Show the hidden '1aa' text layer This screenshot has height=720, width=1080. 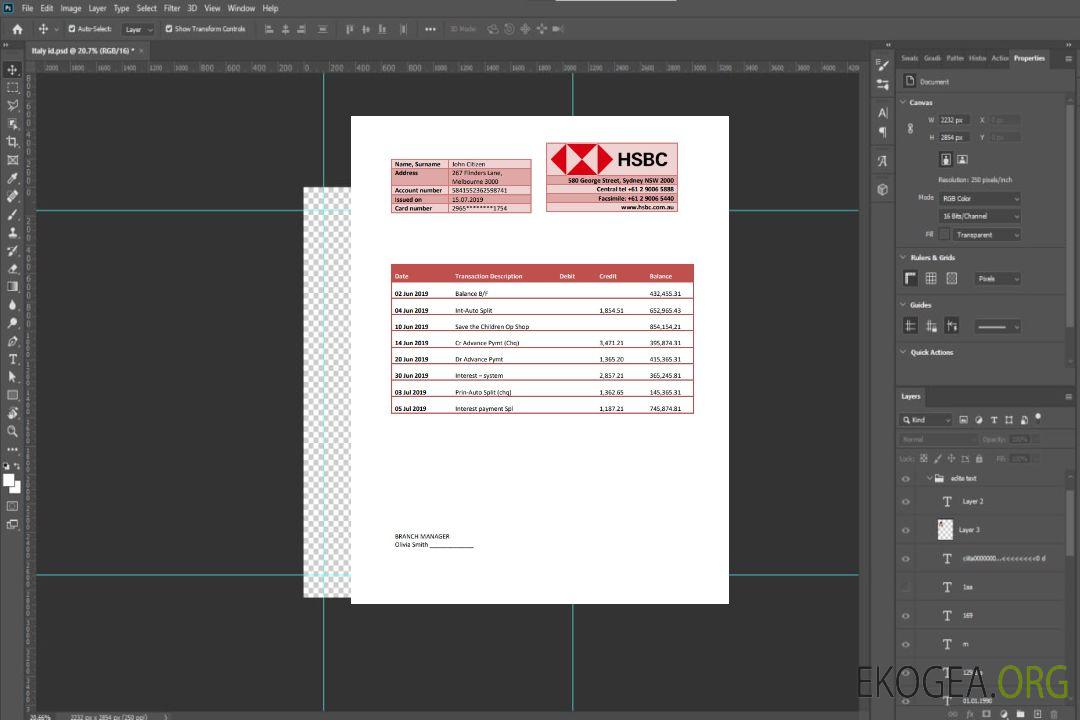click(906, 587)
